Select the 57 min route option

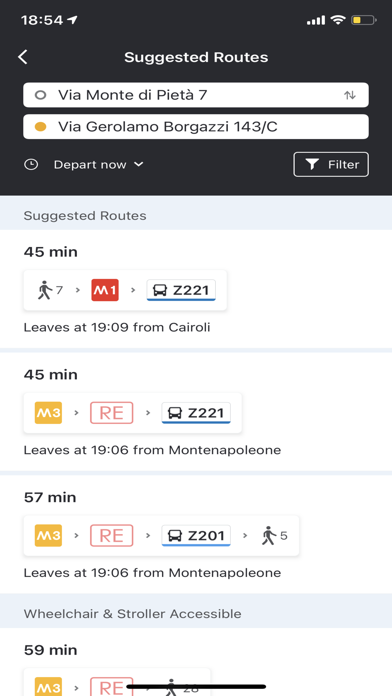(x=196, y=534)
